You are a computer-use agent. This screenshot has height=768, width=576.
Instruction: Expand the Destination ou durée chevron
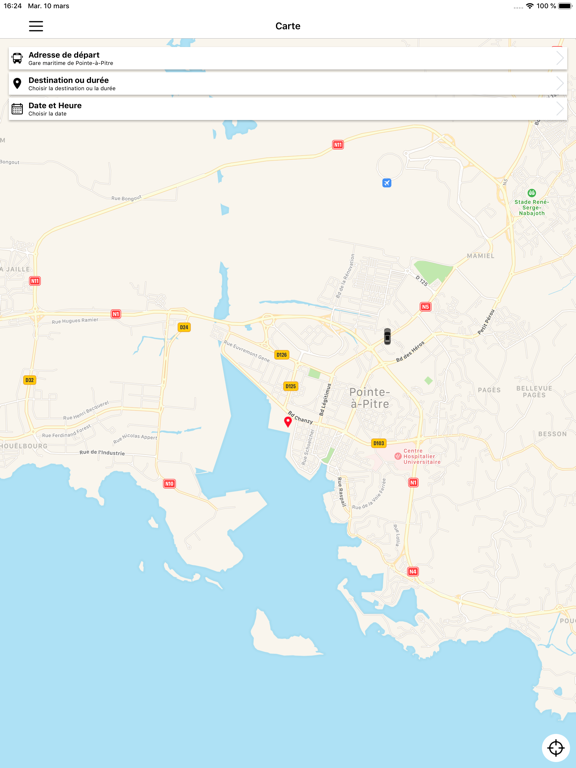(x=560, y=83)
